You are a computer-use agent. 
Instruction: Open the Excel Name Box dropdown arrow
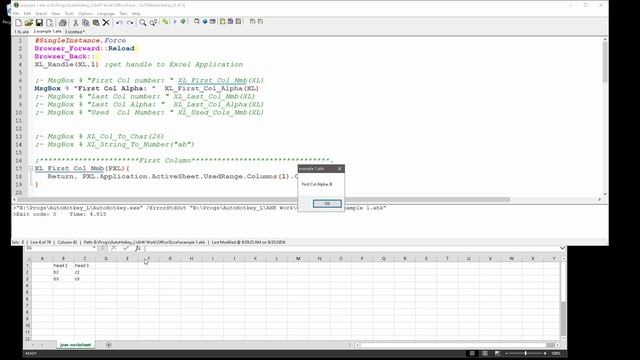pos(94,248)
